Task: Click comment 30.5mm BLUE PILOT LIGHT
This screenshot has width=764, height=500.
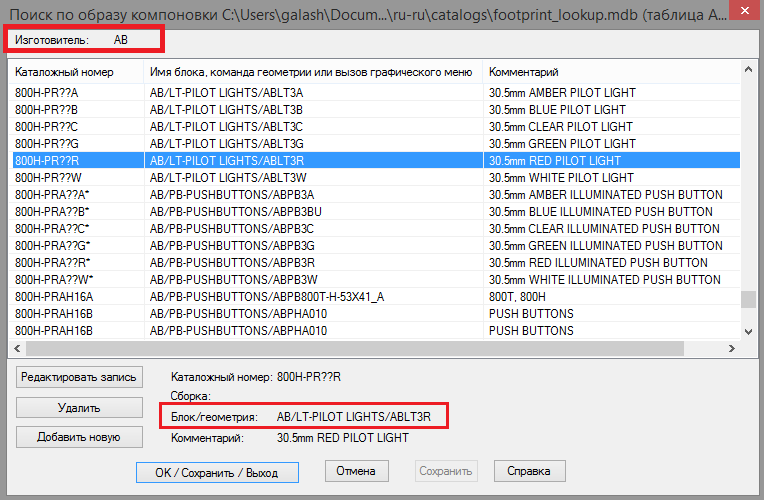Action: coord(557,110)
